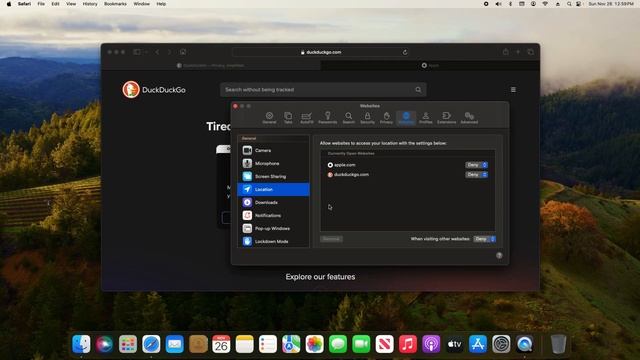This screenshot has width=640, height=360.
Task: Open the Advanced settings pane
Action: click(x=469, y=118)
